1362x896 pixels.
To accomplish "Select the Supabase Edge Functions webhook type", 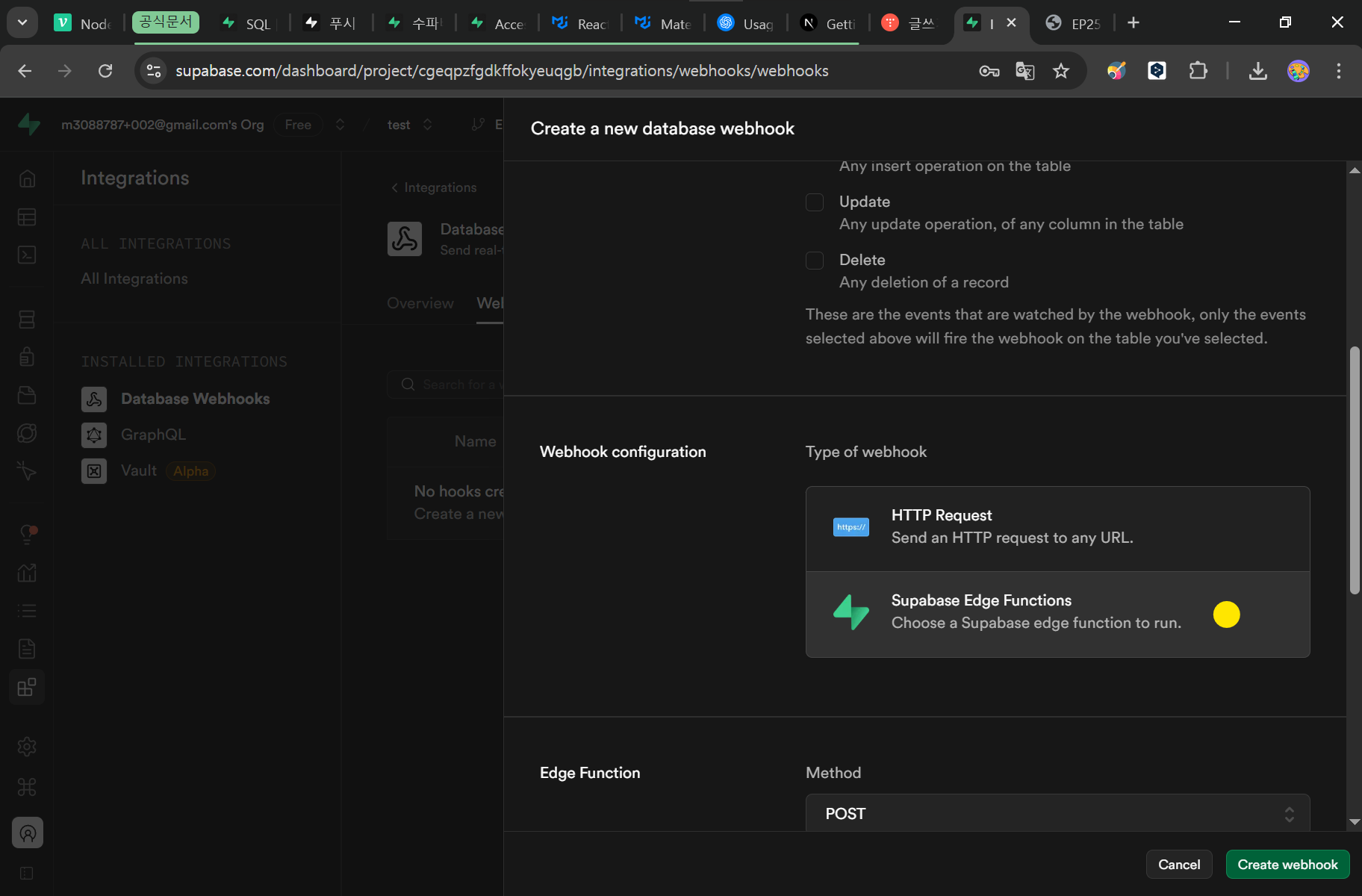I will tap(1057, 615).
